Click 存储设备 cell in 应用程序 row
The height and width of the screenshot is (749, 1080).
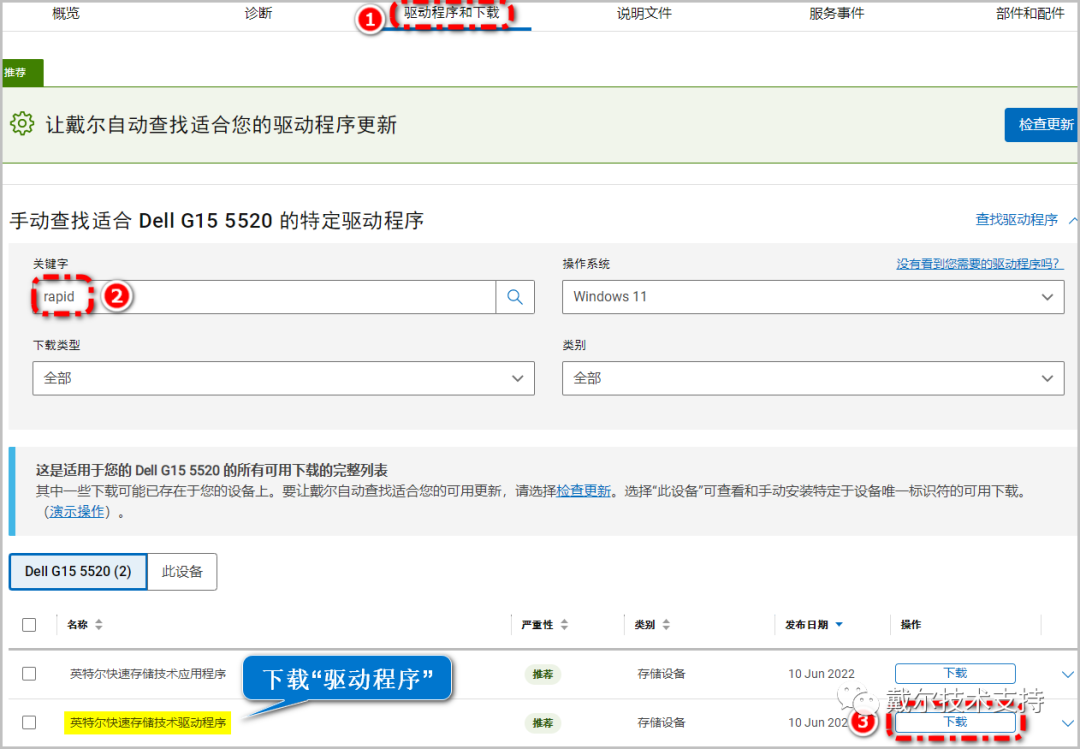(x=661, y=674)
